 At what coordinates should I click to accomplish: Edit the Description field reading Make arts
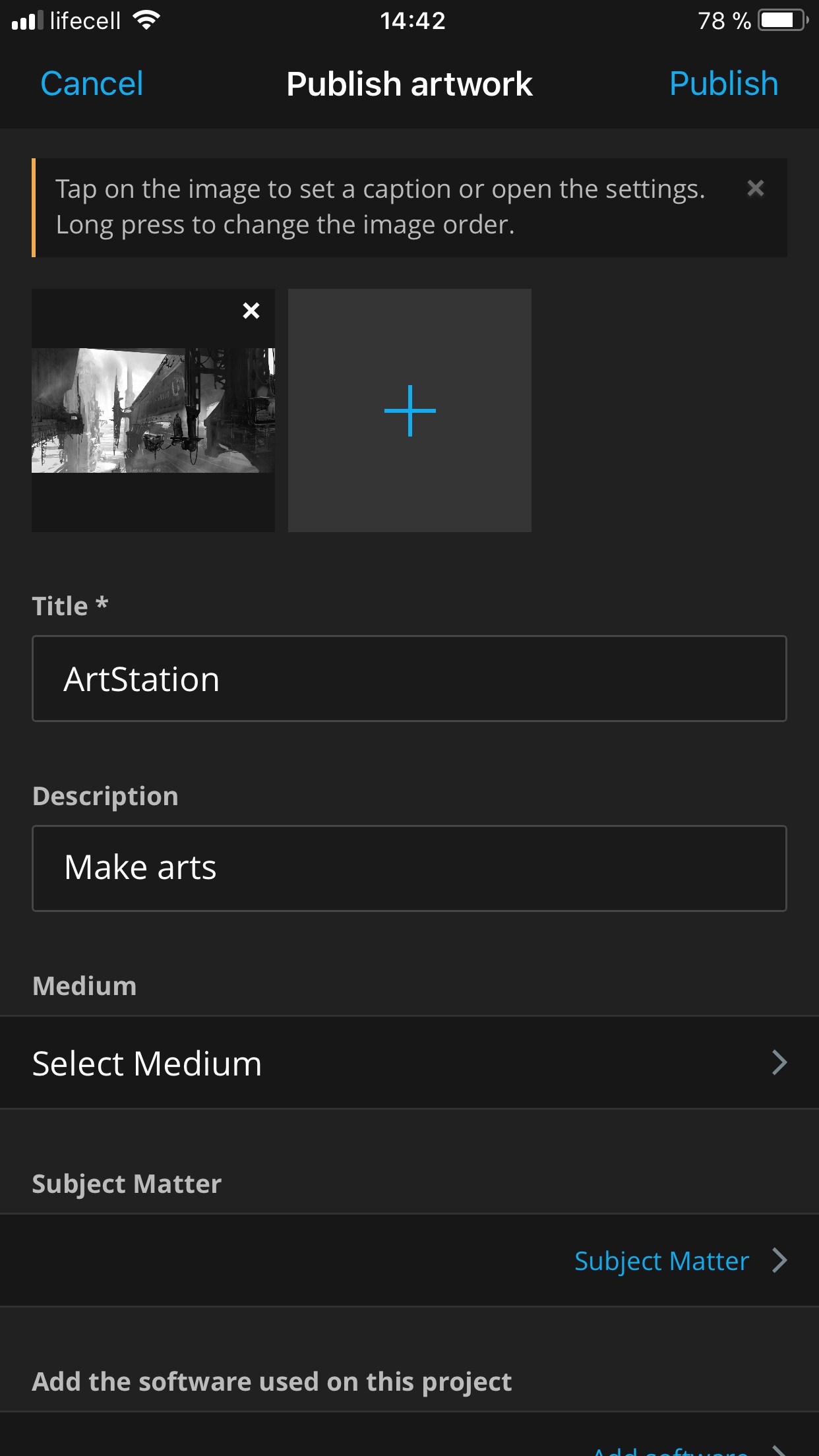(409, 868)
